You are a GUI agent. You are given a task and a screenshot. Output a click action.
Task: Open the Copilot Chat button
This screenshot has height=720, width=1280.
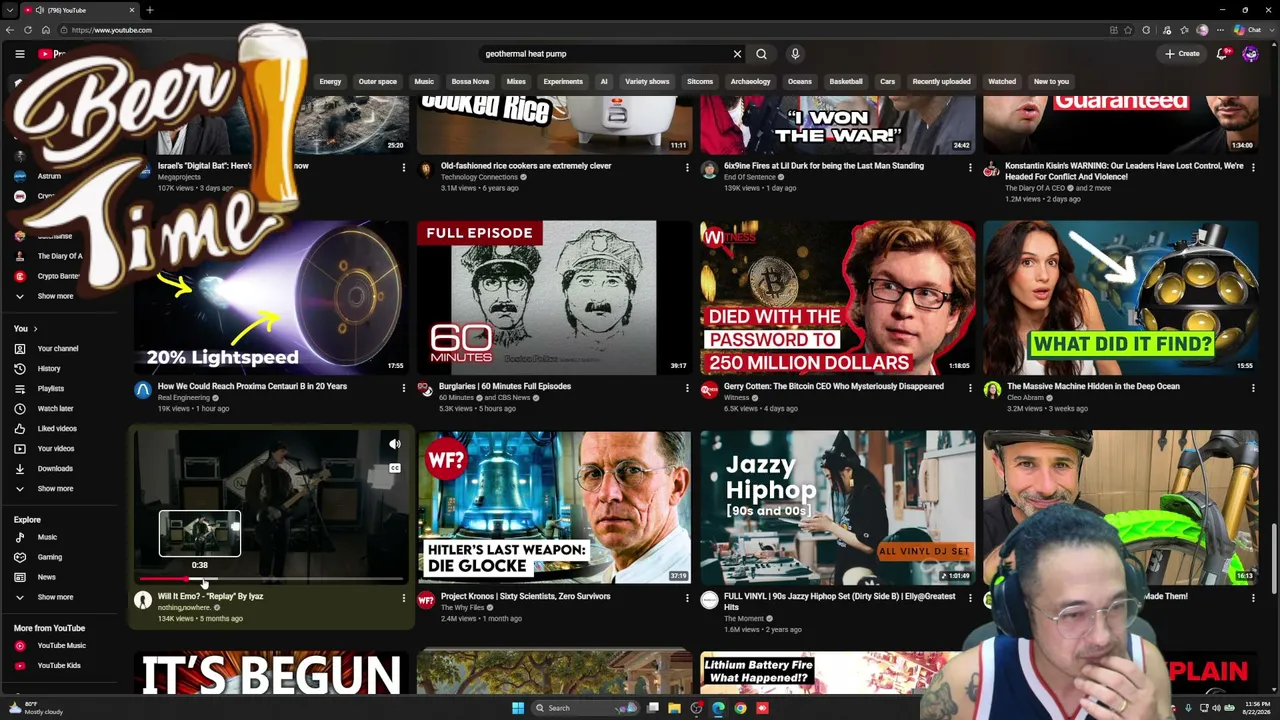[x=1247, y=30]
